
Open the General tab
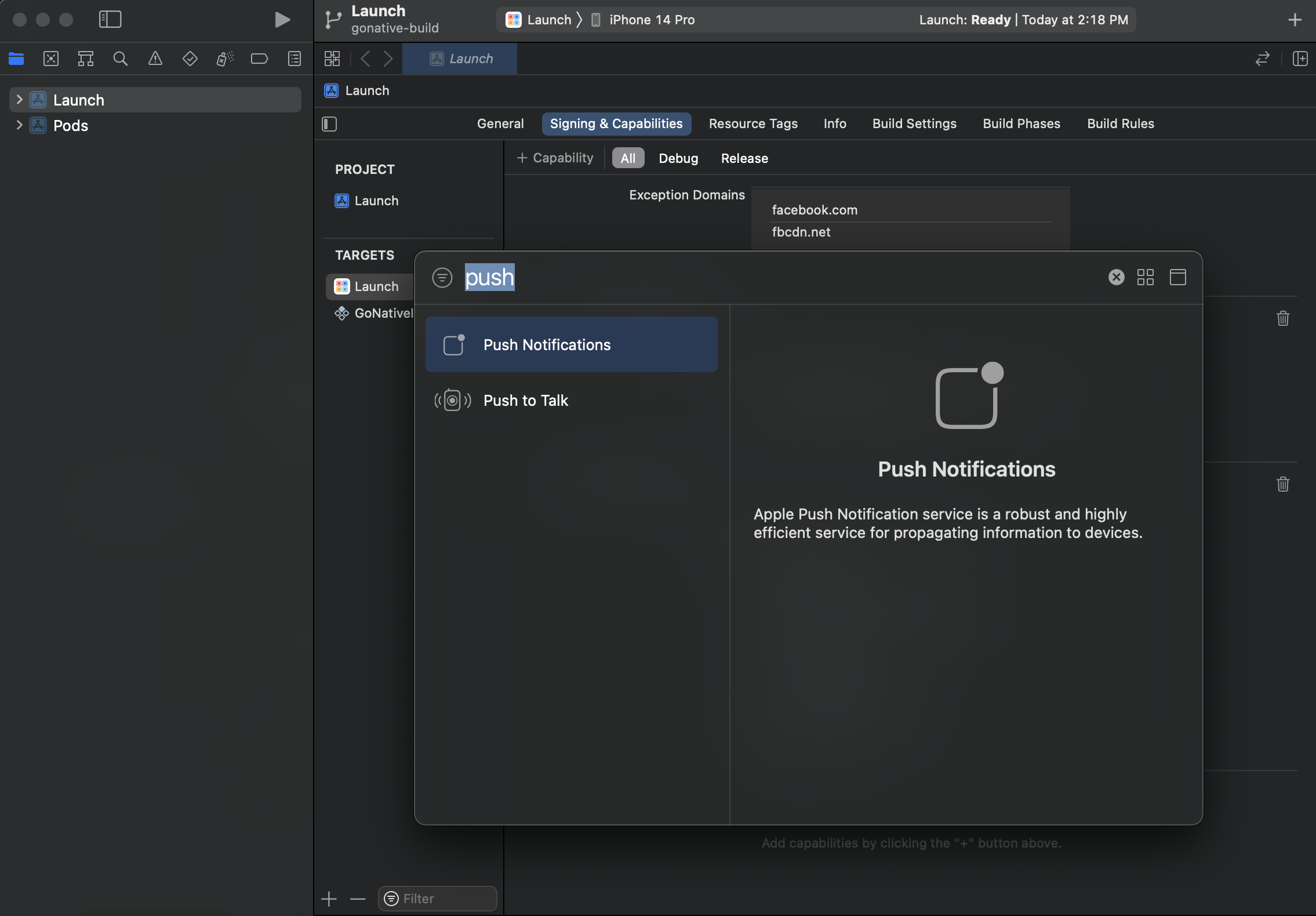pyautogui.click(x=500, y=124)
